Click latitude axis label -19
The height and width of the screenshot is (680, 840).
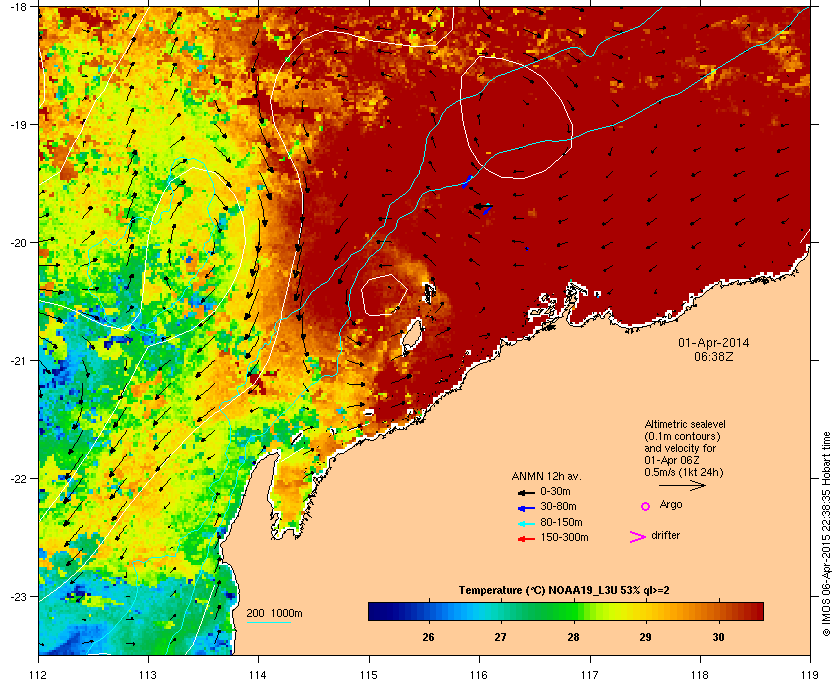click(18, 125)
